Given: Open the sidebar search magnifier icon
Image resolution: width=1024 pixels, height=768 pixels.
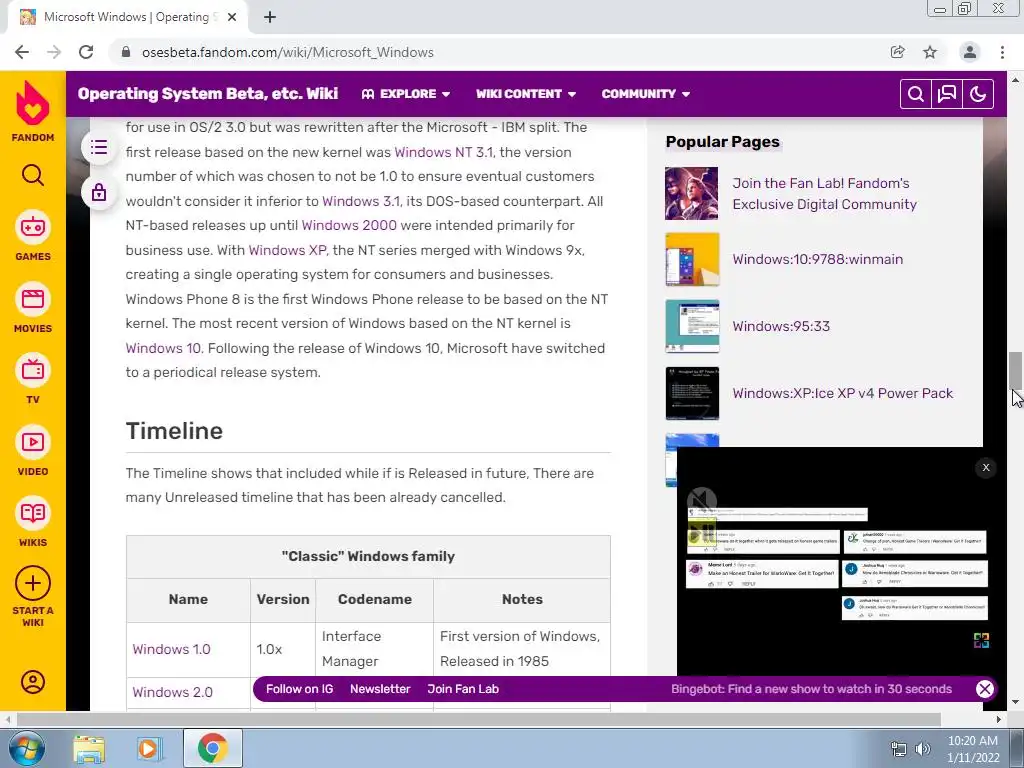Looking at the screenshot, I should click(x=33, y=175).
